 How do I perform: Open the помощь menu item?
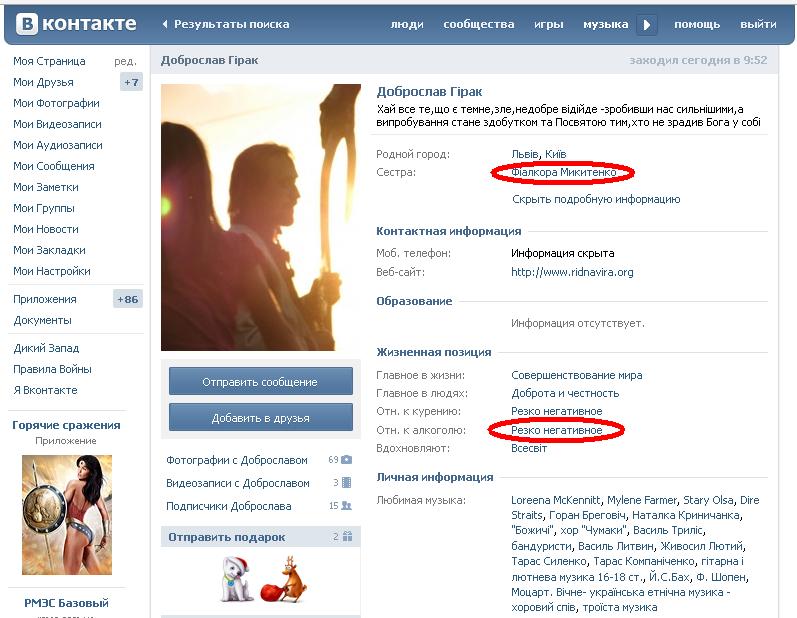(x=697, y=24)
